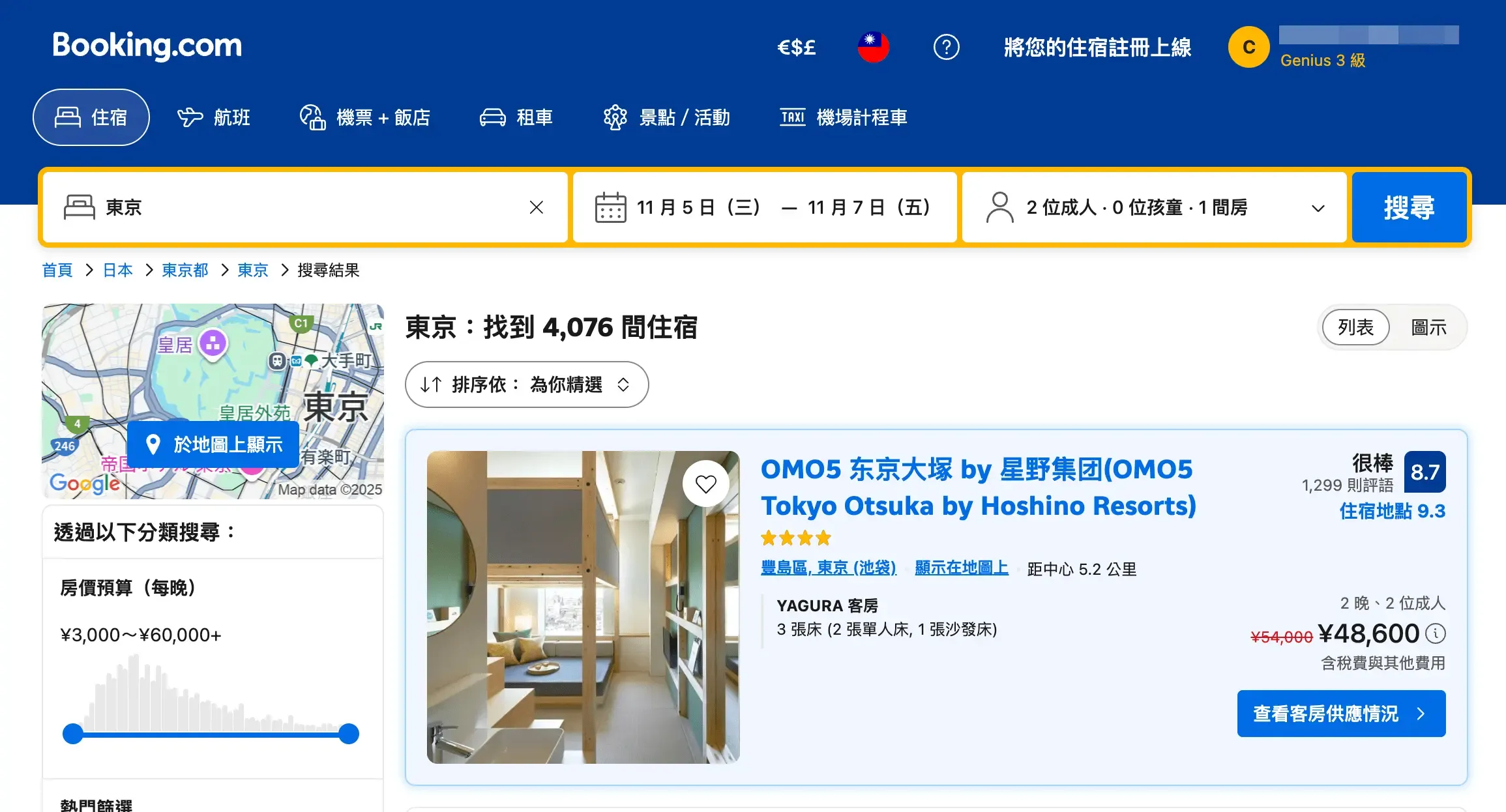Click the Taiwan flag language icon
The width and height of the screenshot is (1506, 812).
click(x=873, y=47)
